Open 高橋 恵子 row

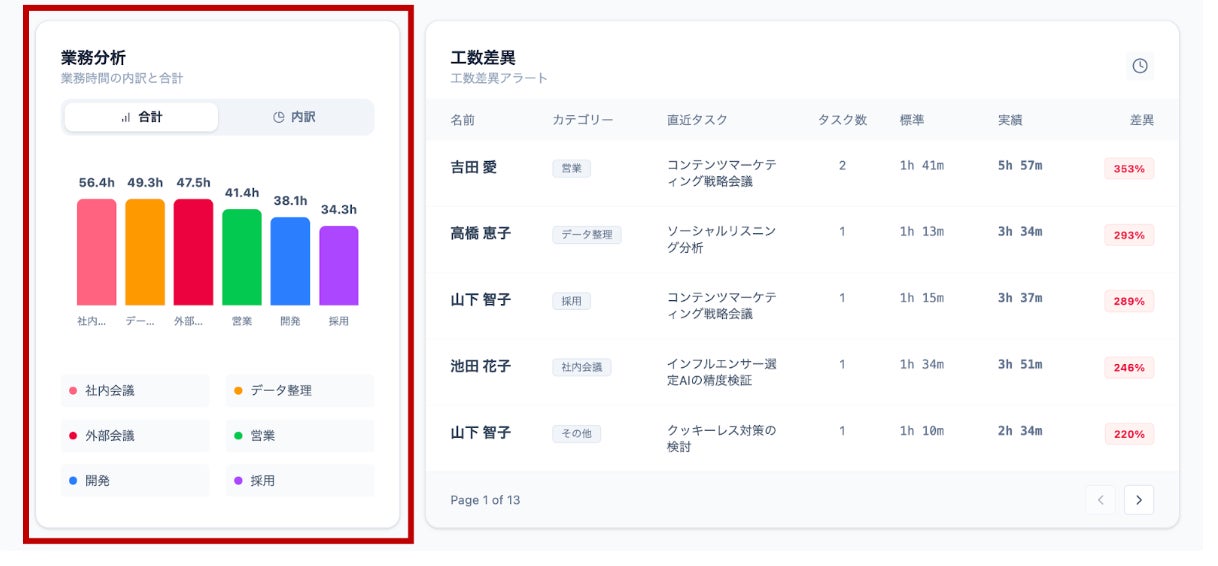[x=480, y=234]
